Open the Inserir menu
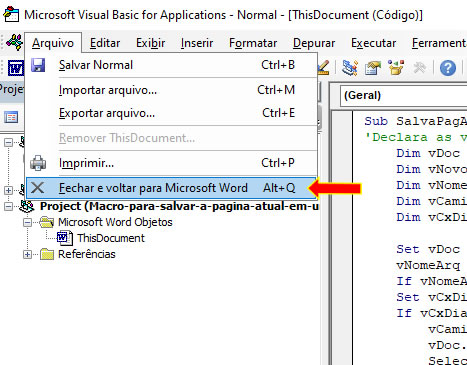This screenshot has height=365, width=467. pyautogui.click(x=197, y=43)
